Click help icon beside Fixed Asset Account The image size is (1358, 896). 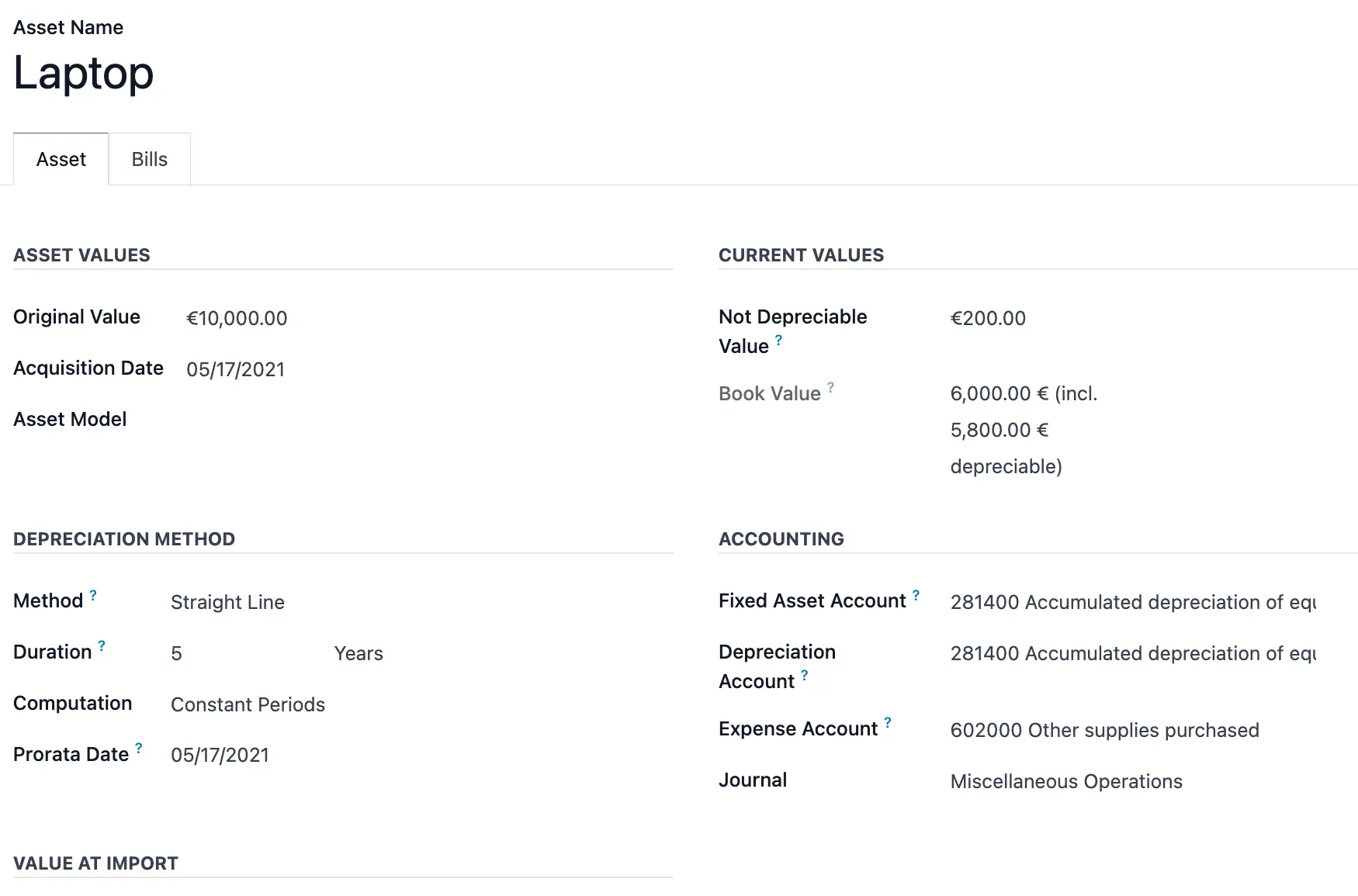916,595
